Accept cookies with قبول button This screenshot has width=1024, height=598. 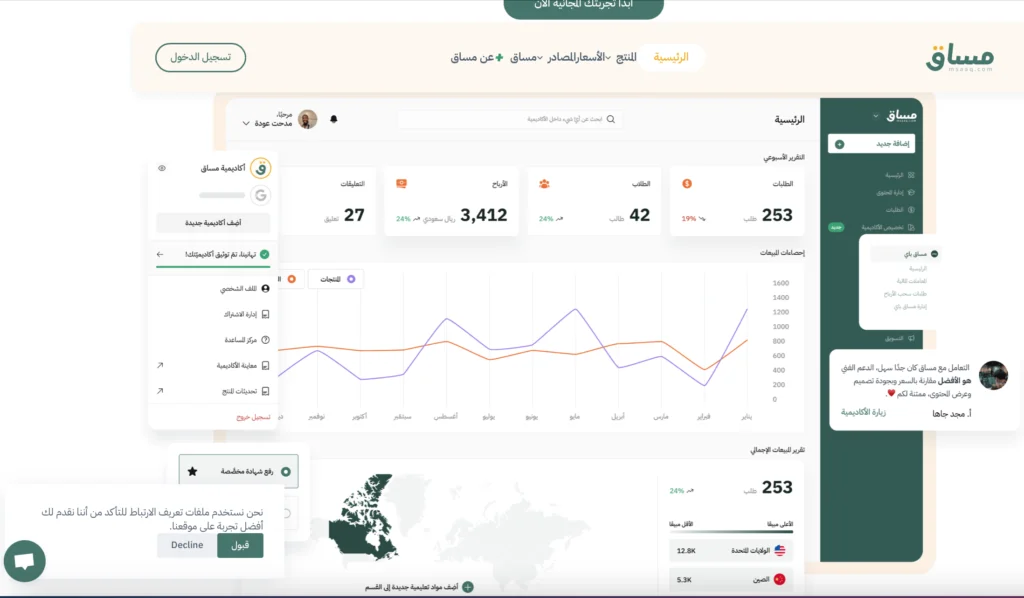tap(240, 546)
